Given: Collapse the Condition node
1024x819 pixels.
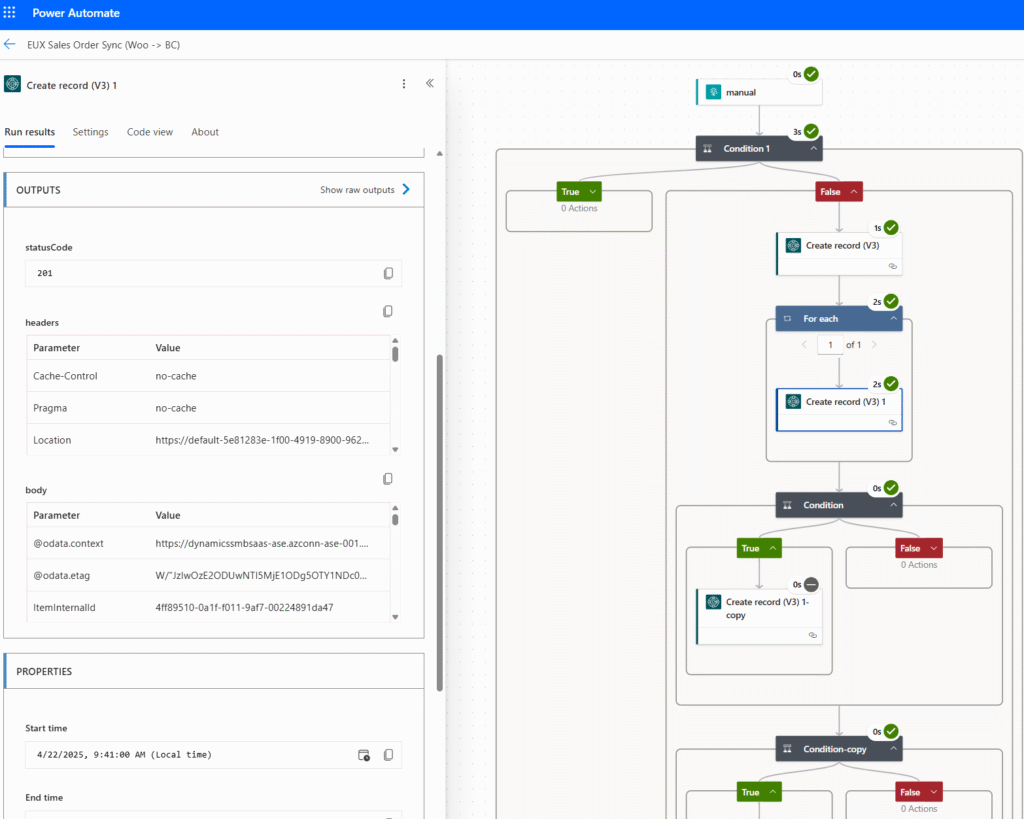Looking at the screenshot, I should click(x=893, y=506).
